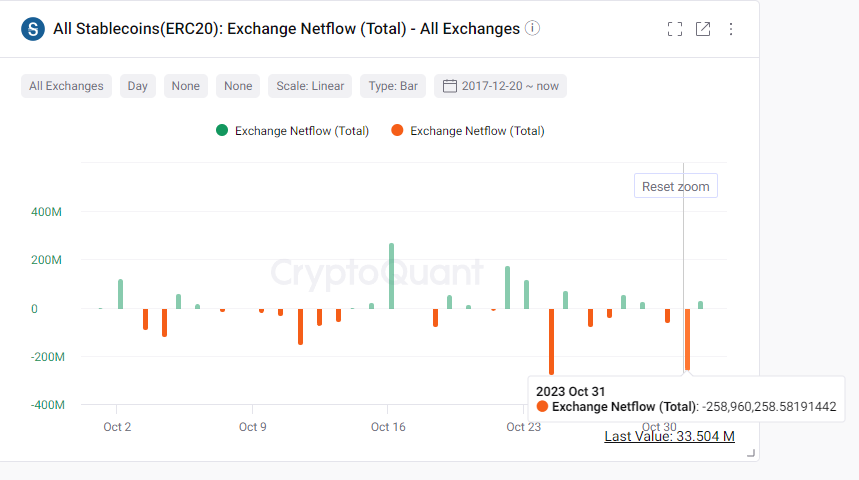Open the three-dot more options menu
The height and width of the screenshot is (480, 859).
pyautogui.click(x=731, y=29)
